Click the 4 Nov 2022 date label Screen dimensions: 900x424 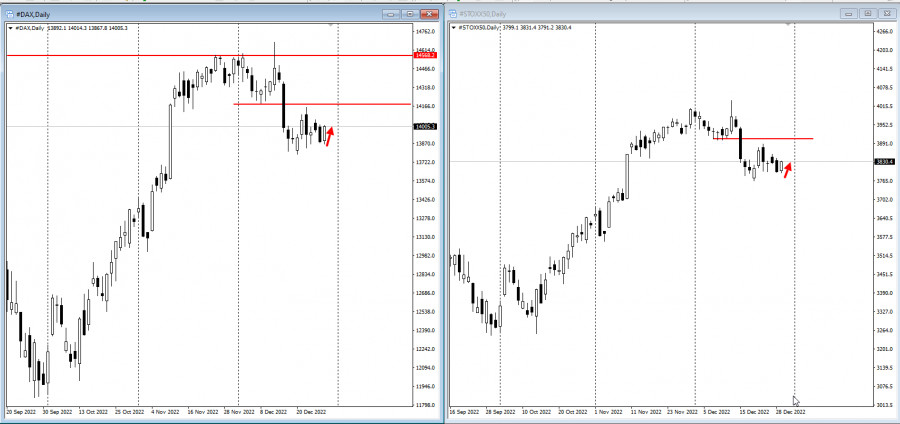pyautogui.click(x=165, y=412)
